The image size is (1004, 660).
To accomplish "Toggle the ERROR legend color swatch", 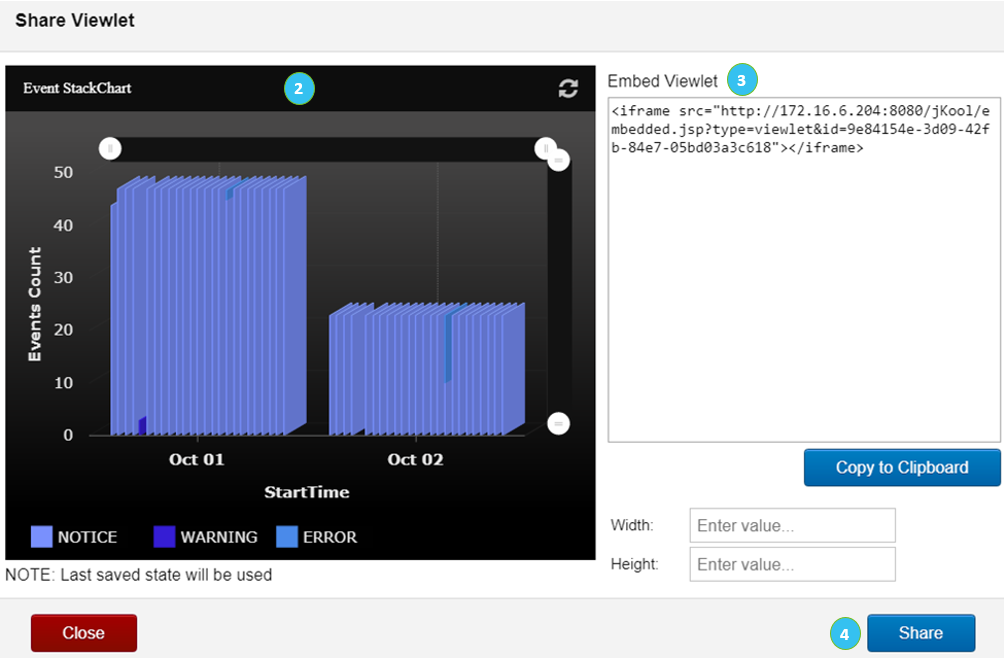I will point(287,536).
